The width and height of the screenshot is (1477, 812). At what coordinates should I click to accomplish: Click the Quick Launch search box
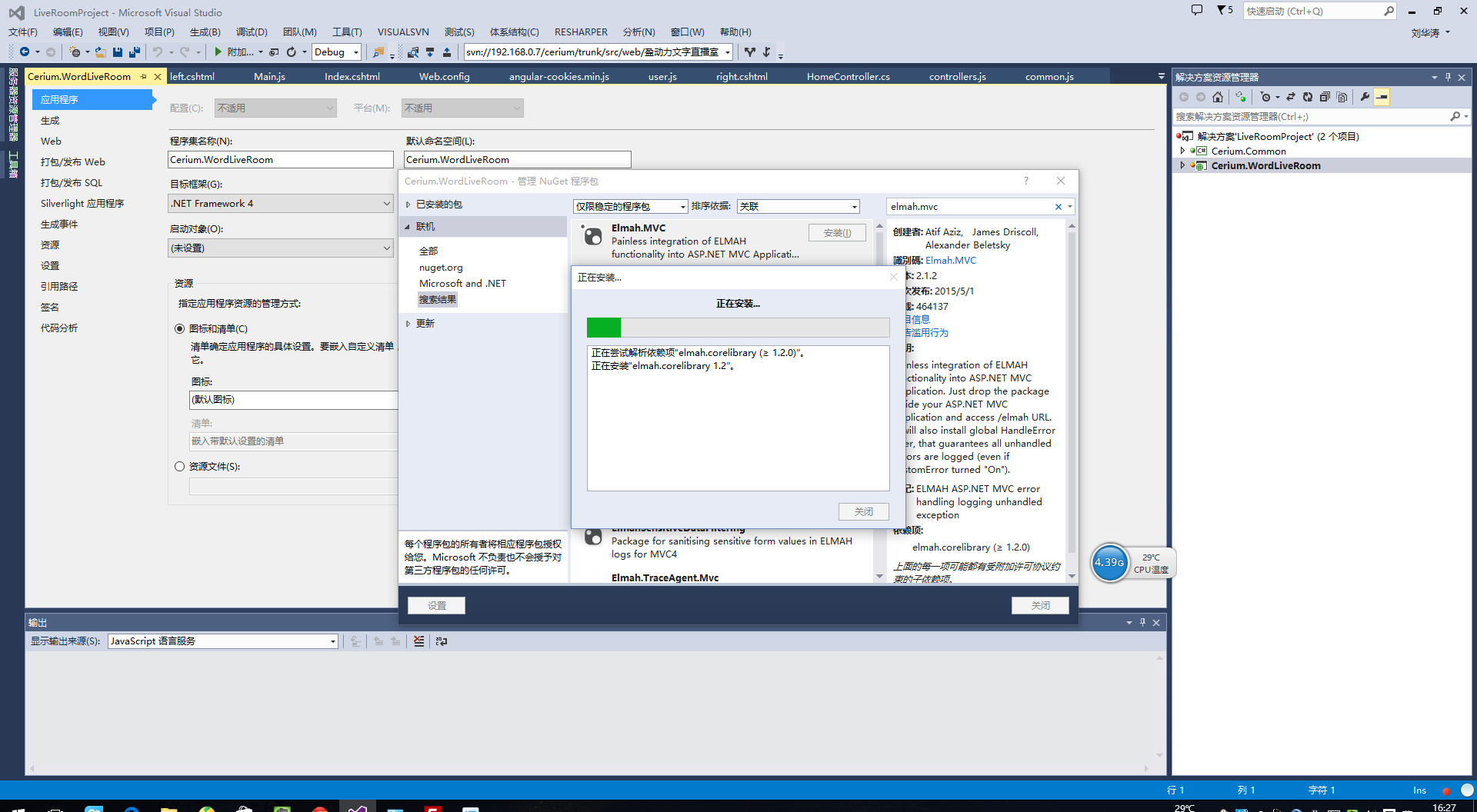1319,11
